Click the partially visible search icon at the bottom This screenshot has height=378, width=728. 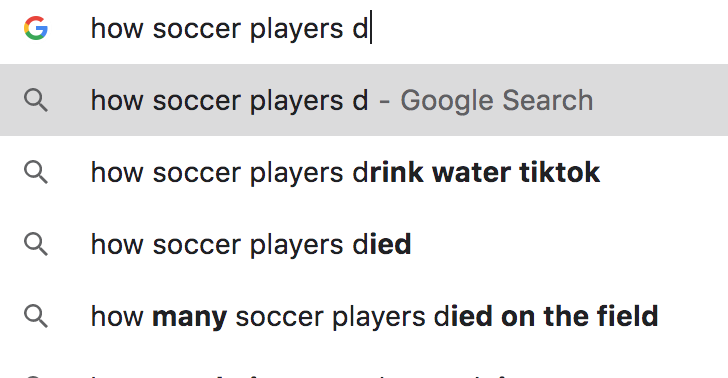(36, 376)
